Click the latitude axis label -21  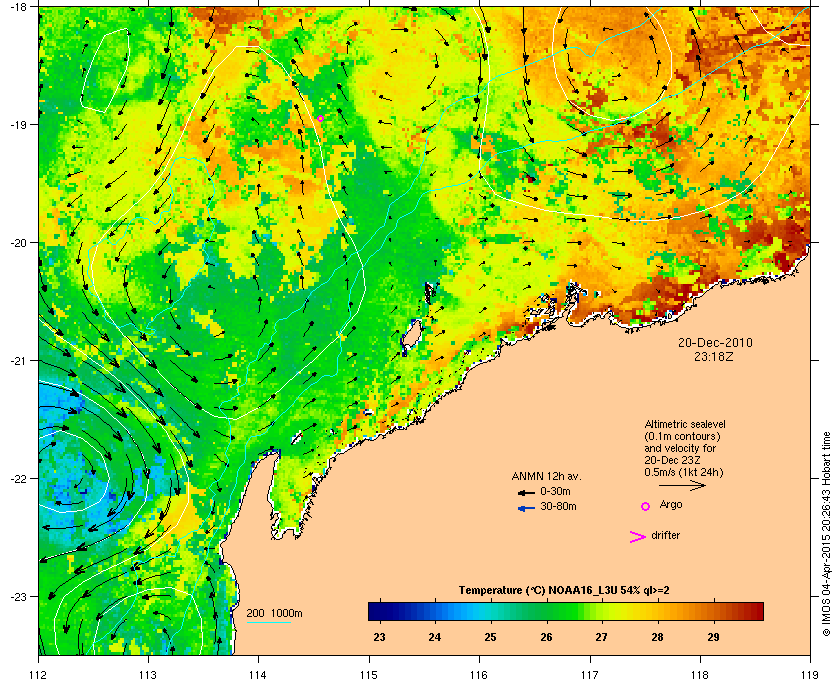click(19, 361)
